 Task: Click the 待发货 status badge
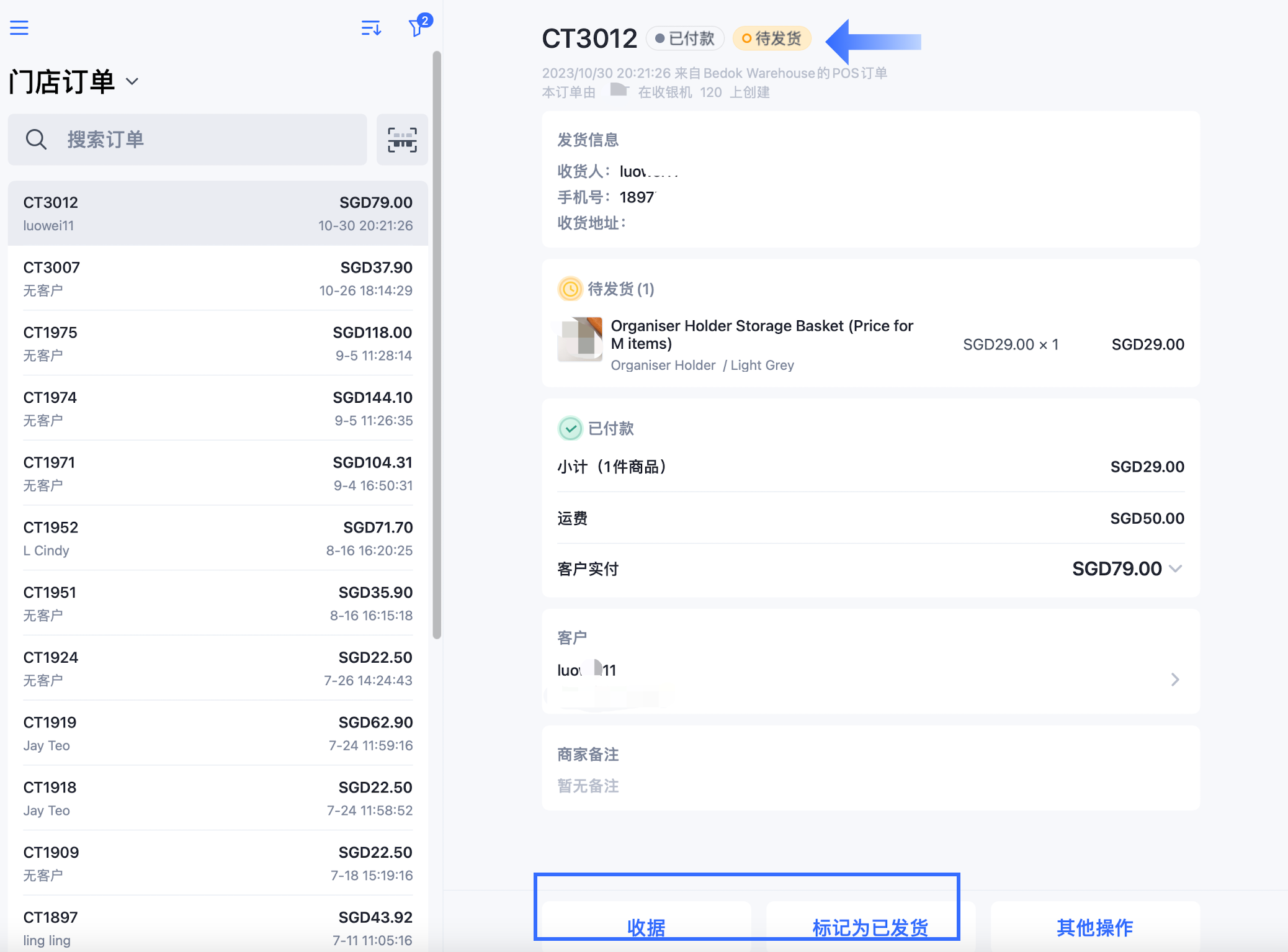[772, 38]
